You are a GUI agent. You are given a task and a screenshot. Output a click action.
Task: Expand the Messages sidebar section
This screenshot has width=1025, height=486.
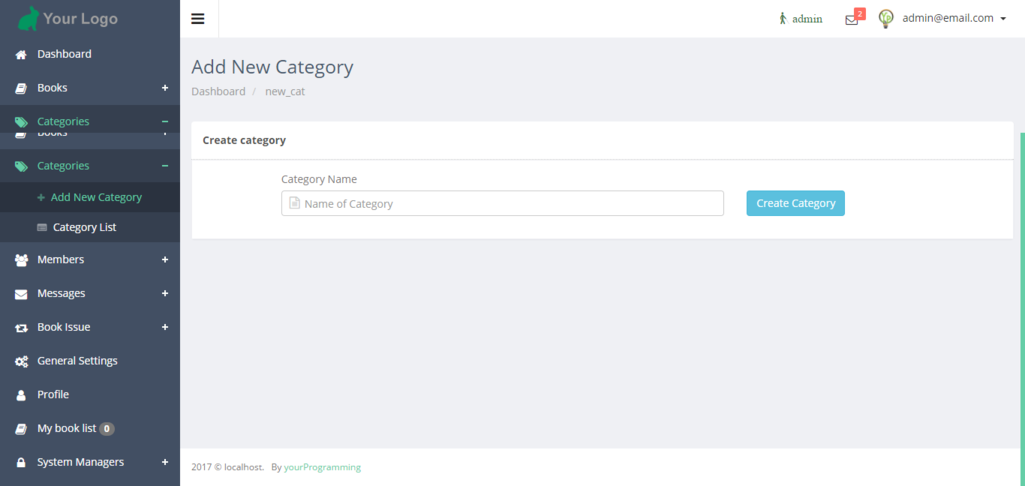61,294
